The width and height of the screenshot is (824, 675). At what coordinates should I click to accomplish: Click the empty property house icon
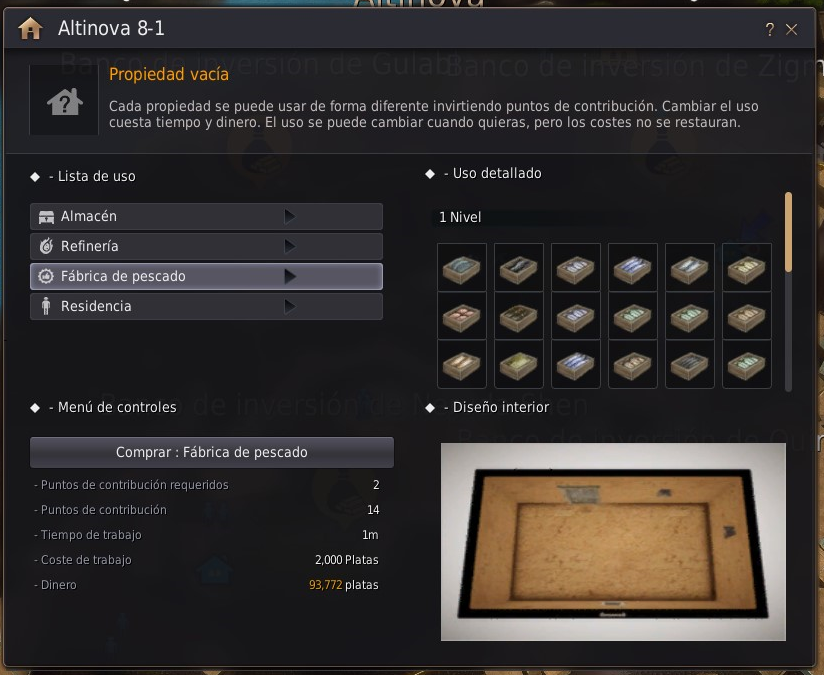click(x=64, y=100)
